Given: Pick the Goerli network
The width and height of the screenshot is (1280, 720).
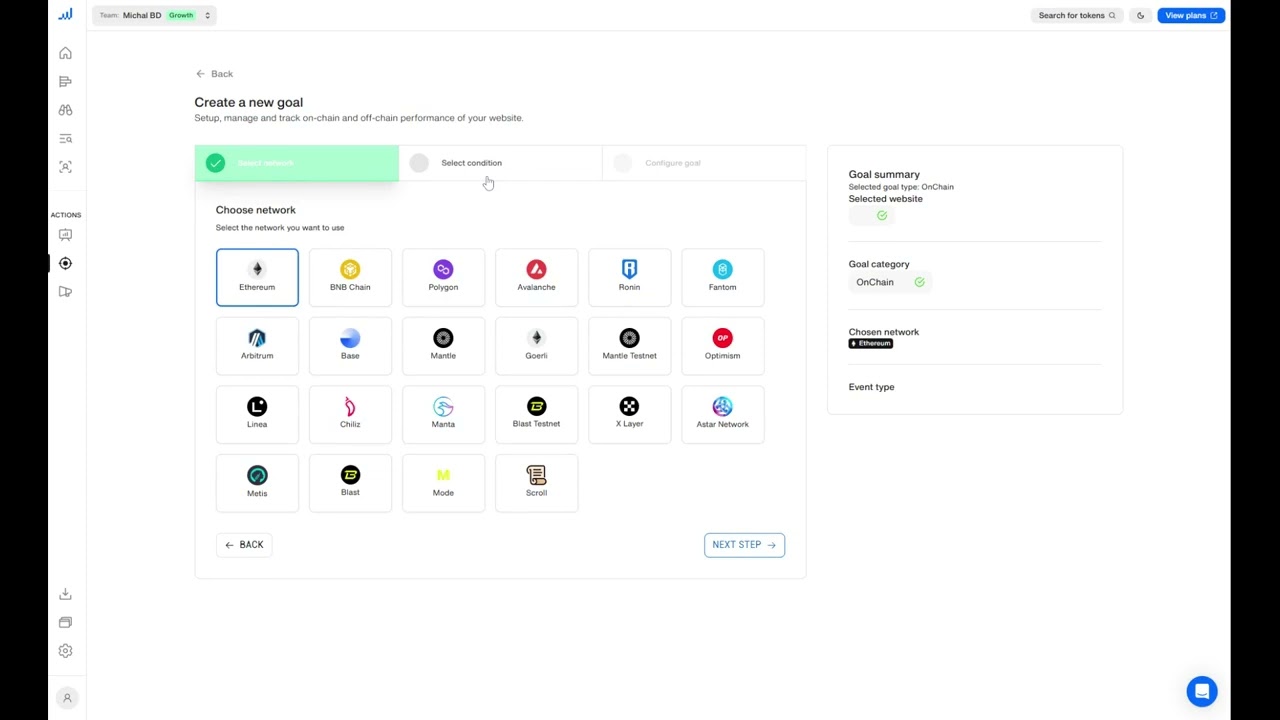Looking at the screenshot, I should [536, 345].
